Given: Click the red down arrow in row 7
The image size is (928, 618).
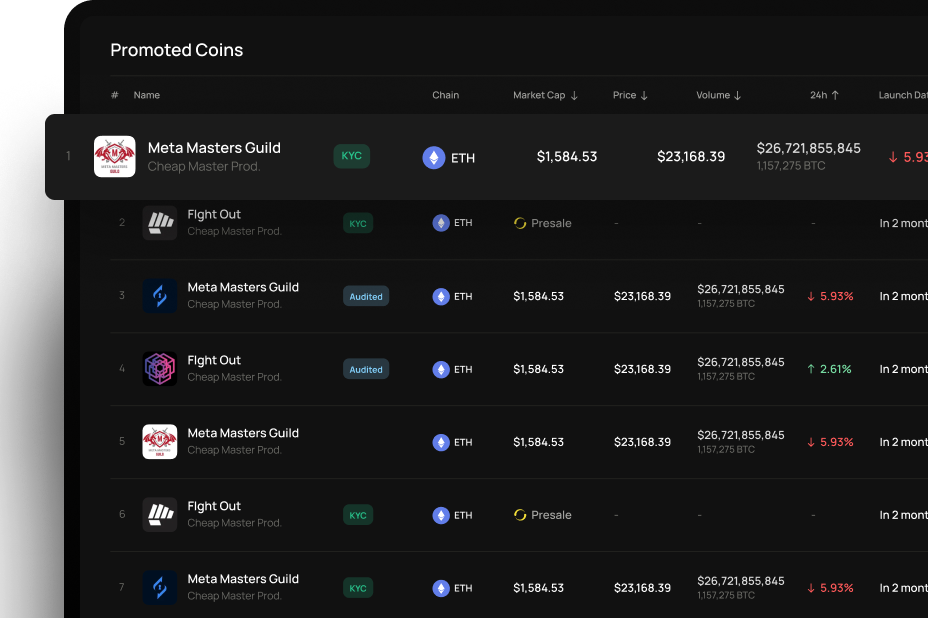Looking at the screenshot, I should [811, 588].
